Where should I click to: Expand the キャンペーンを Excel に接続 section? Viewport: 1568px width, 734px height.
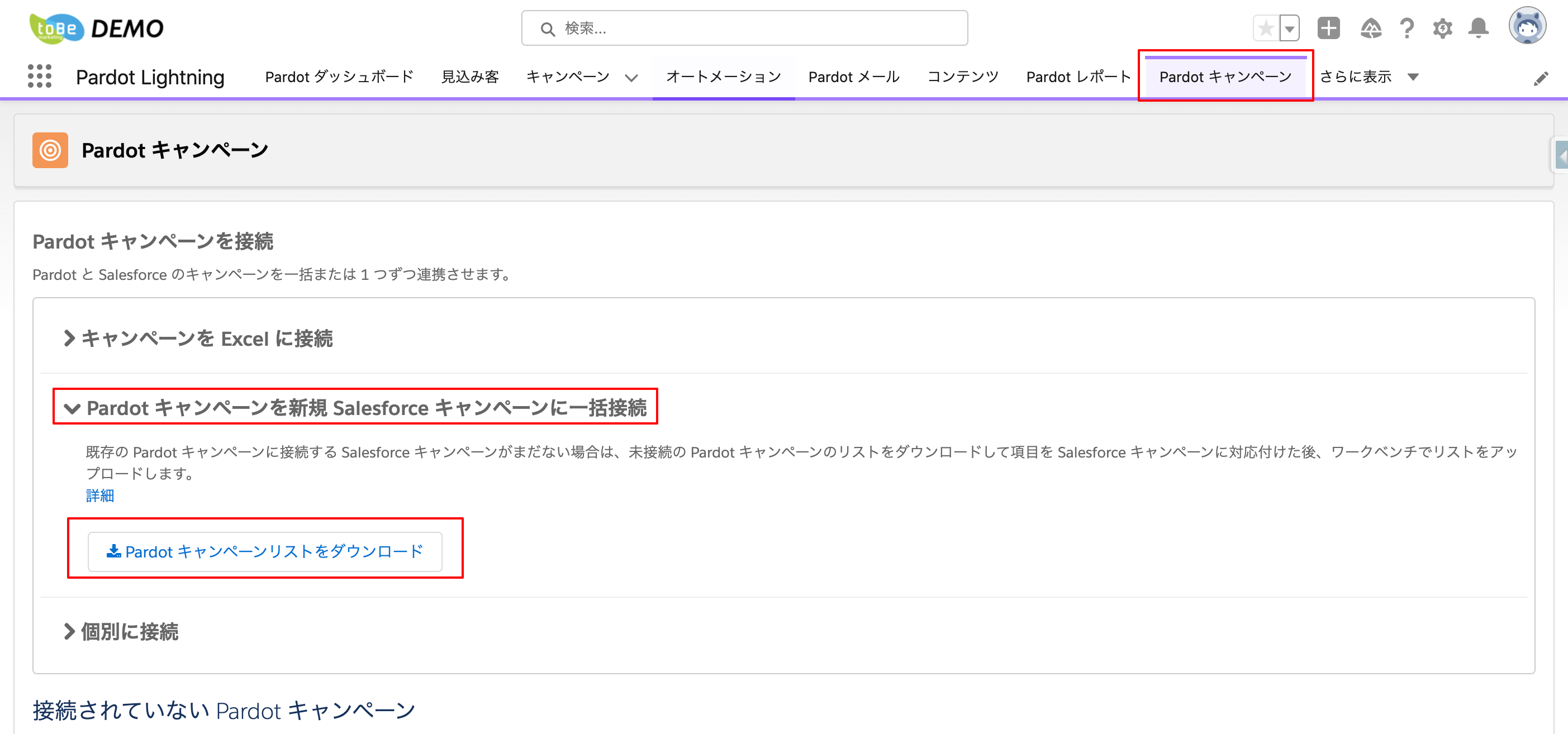coord(198,339)
